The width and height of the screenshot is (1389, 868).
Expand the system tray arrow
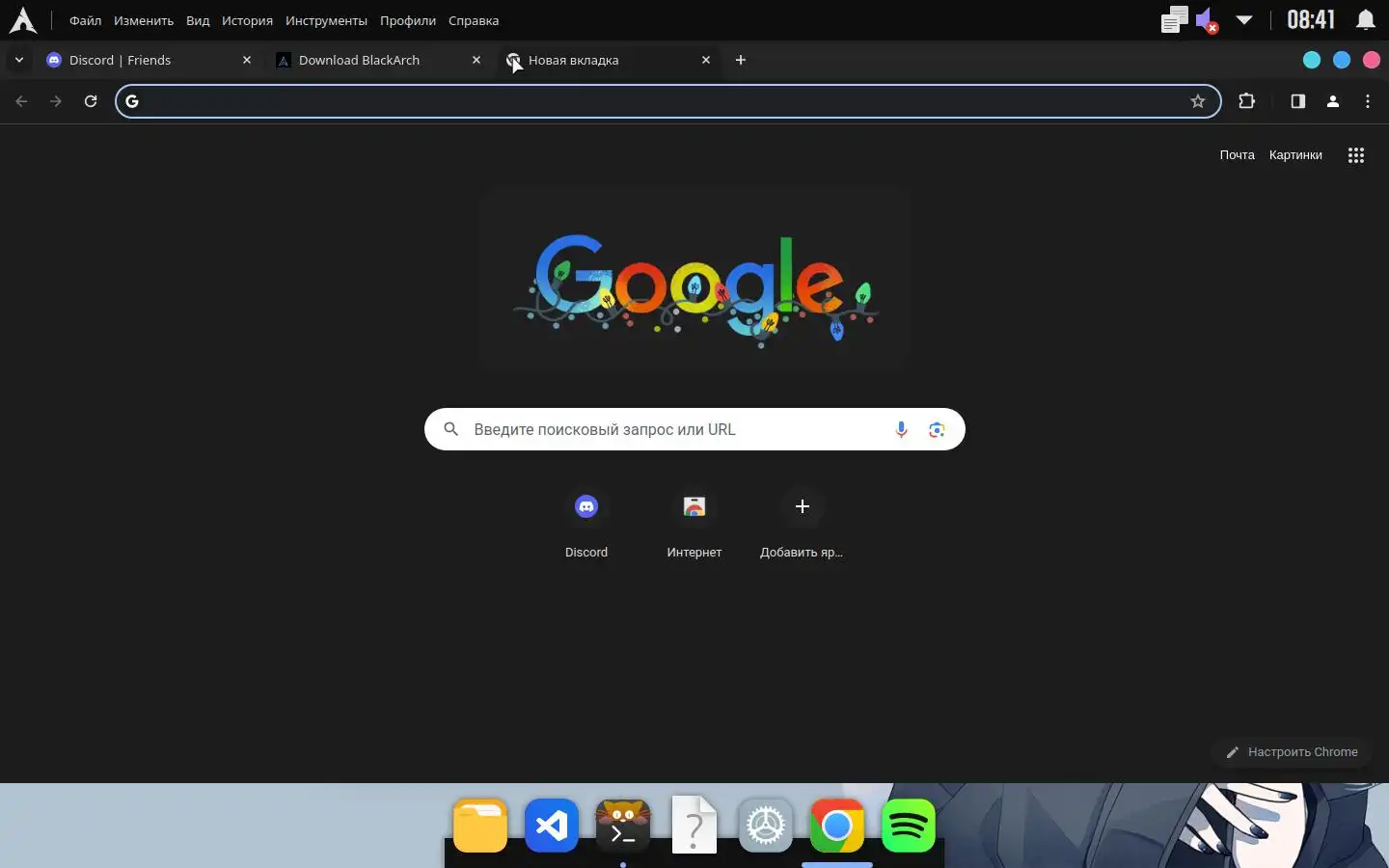[x=1244, y=20]
